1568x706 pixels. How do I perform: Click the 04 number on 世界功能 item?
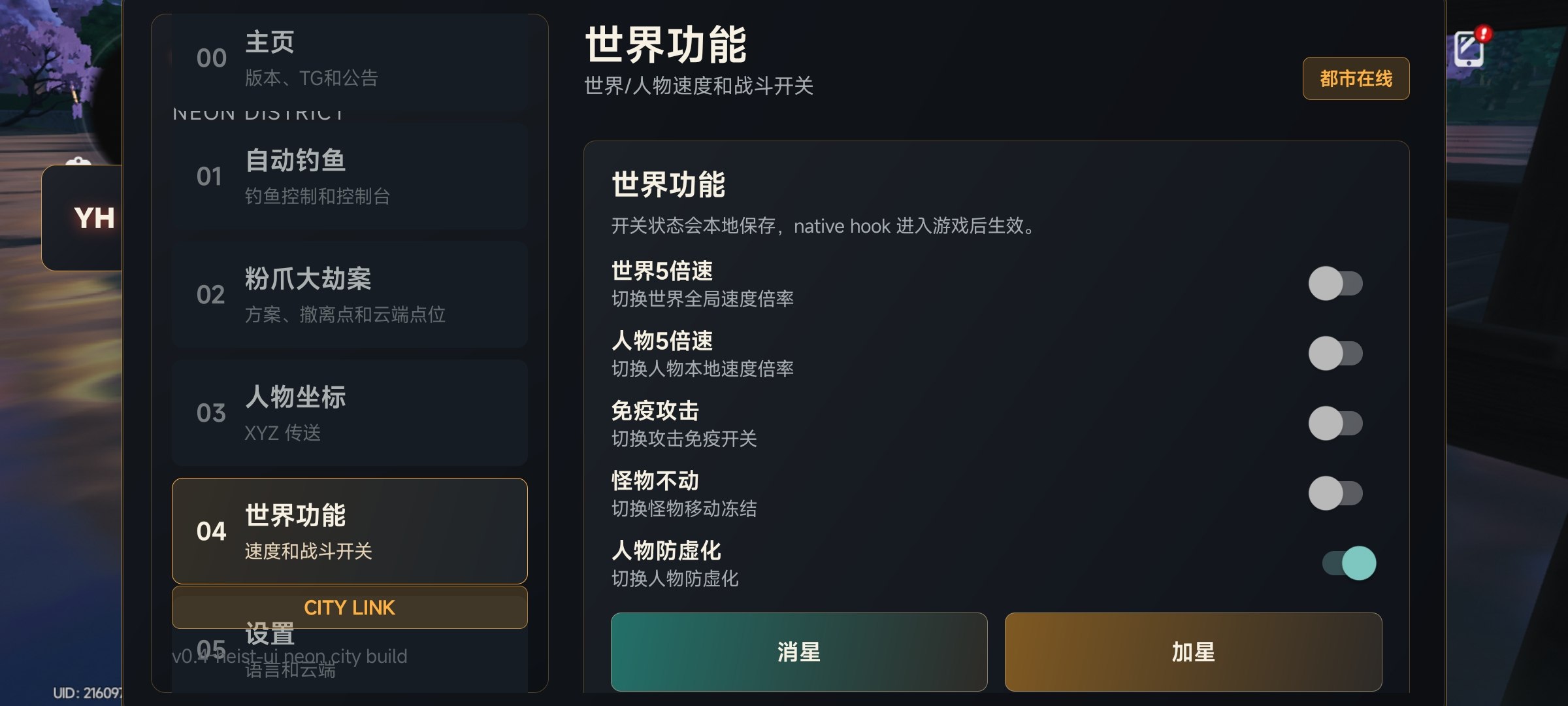tap(211, 531)
